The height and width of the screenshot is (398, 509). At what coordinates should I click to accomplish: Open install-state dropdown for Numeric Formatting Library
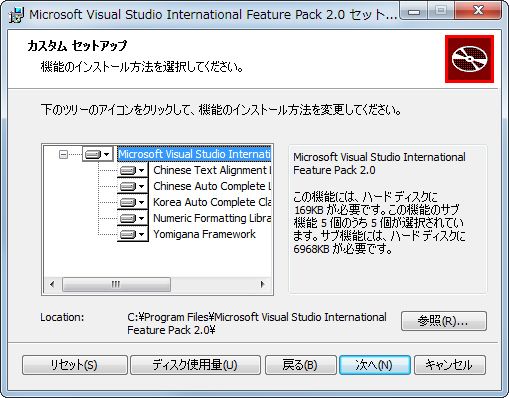pos(133,218)
